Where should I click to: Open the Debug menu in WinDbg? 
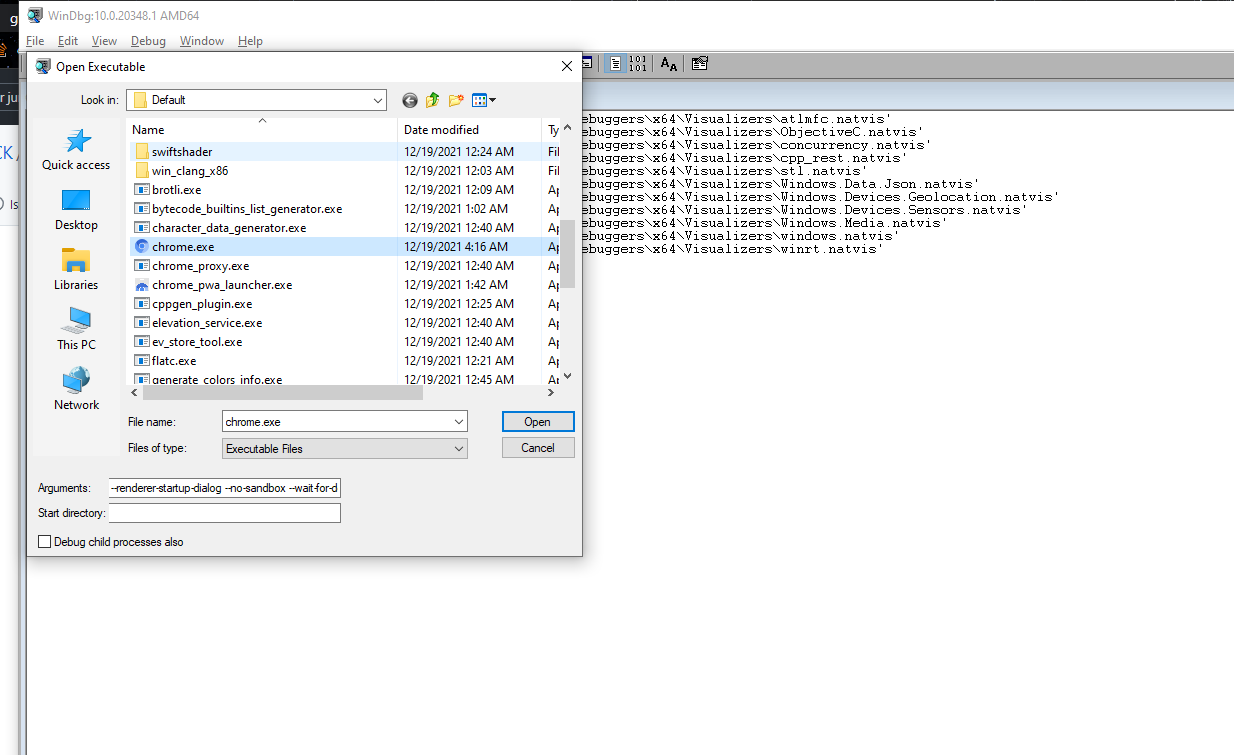pyautogui.click(x=148, y=41)
